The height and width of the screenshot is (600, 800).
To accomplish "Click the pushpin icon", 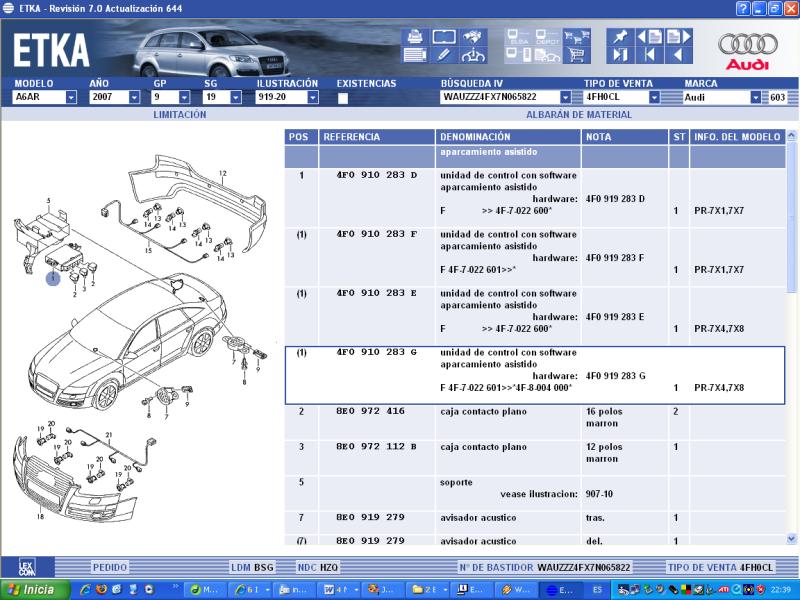I will (620, 37).
